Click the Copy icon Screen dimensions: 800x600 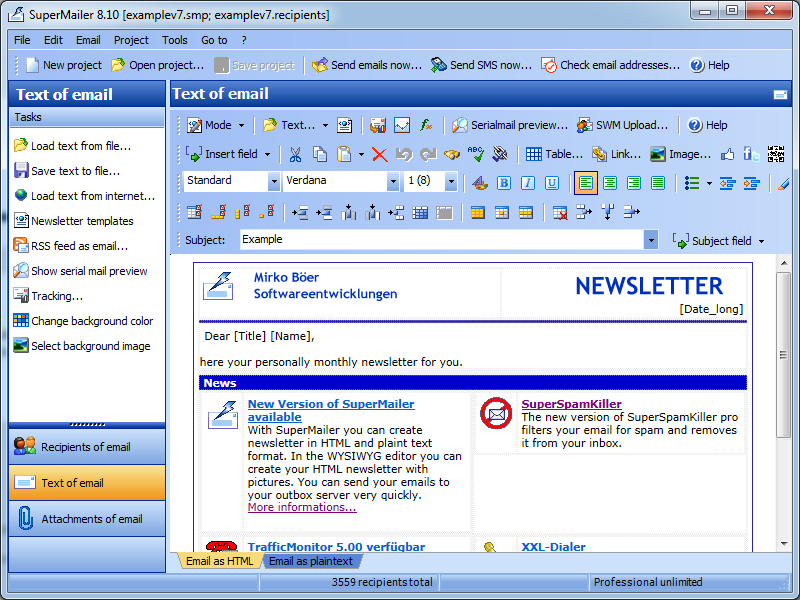(320, 154)
